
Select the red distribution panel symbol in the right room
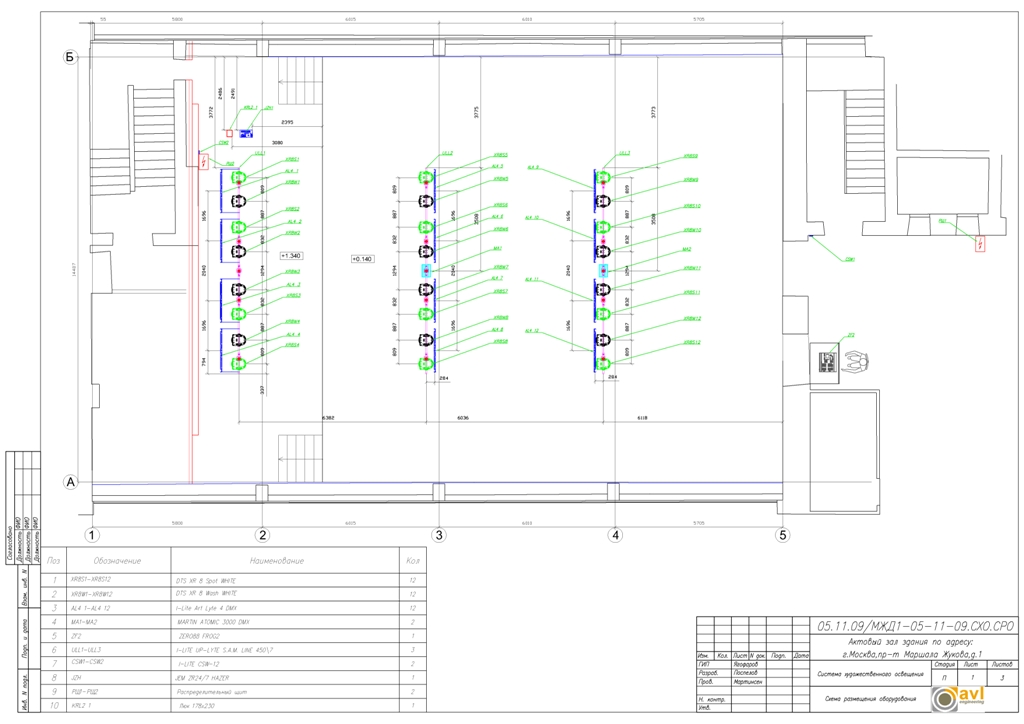pos(980,244)
